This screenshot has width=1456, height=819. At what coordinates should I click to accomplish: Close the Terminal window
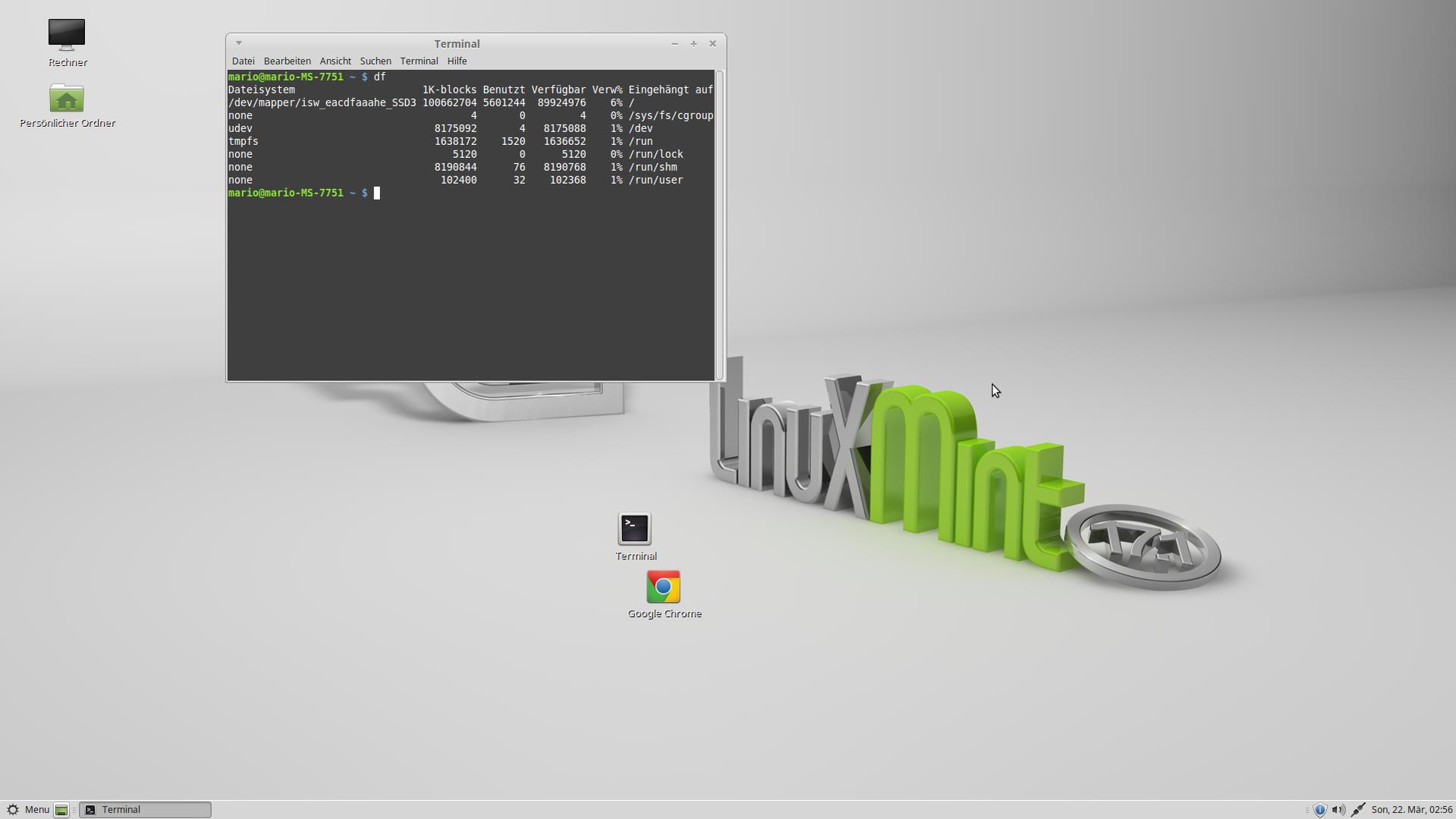[x=712, y=43]
